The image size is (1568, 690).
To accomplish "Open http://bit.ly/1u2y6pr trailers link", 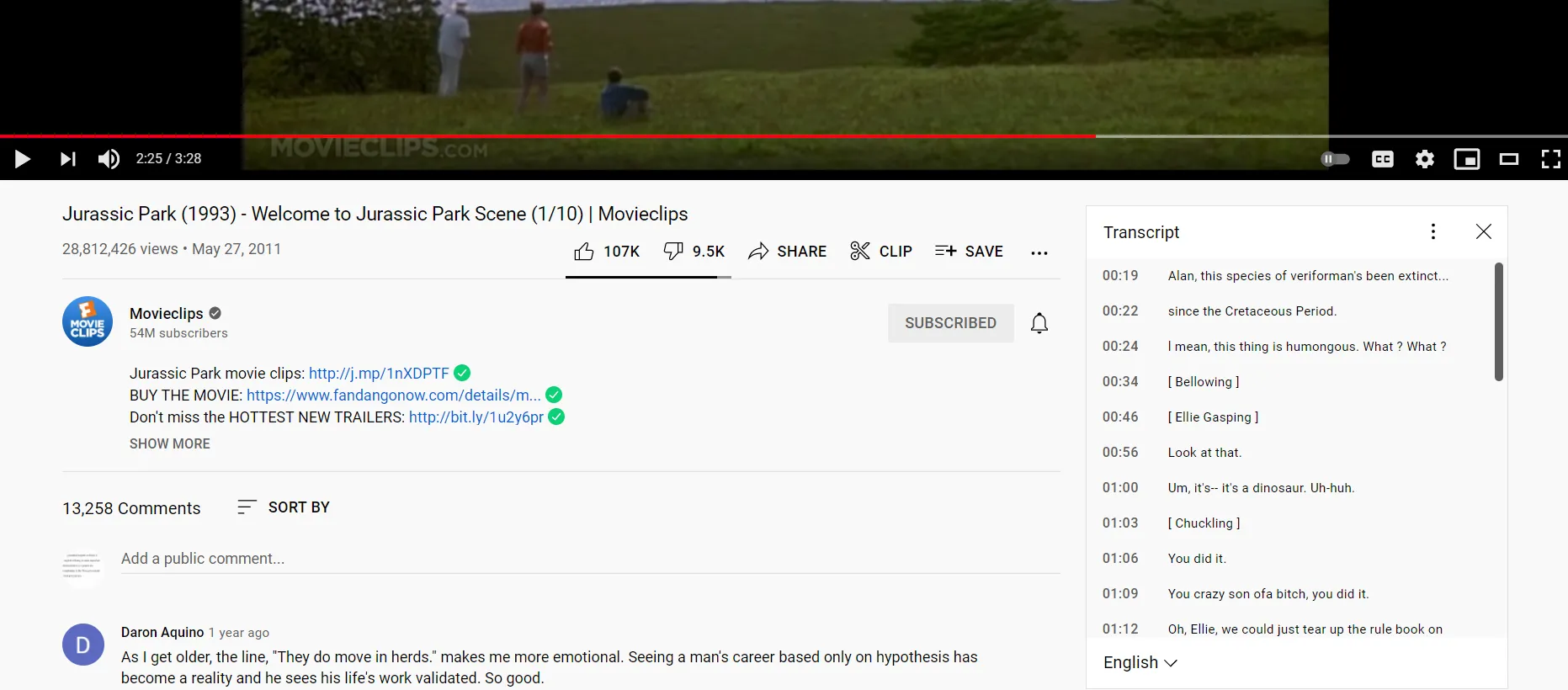I will (476, 417).
